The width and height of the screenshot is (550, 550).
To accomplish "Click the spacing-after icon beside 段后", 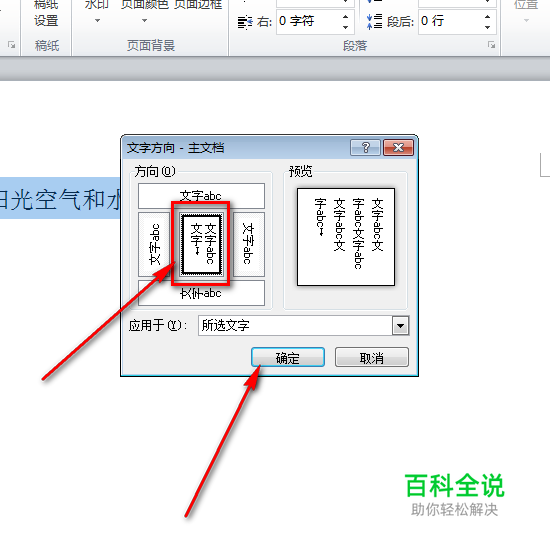I will 374,22.
